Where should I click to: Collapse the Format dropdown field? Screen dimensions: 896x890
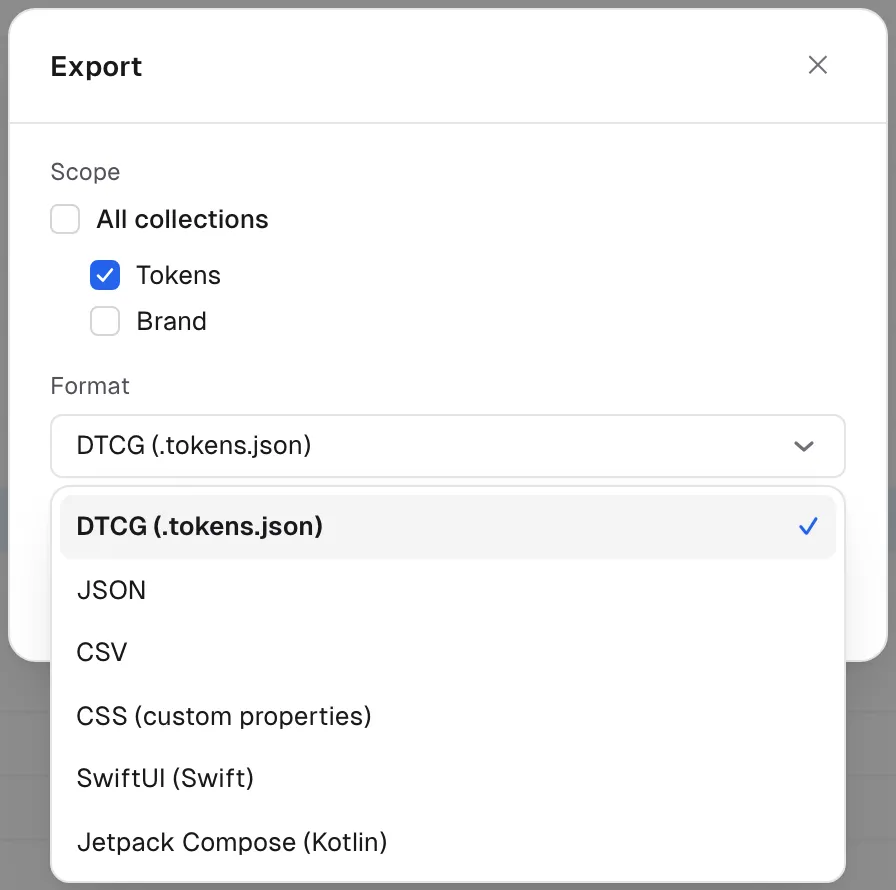point(448,446)
